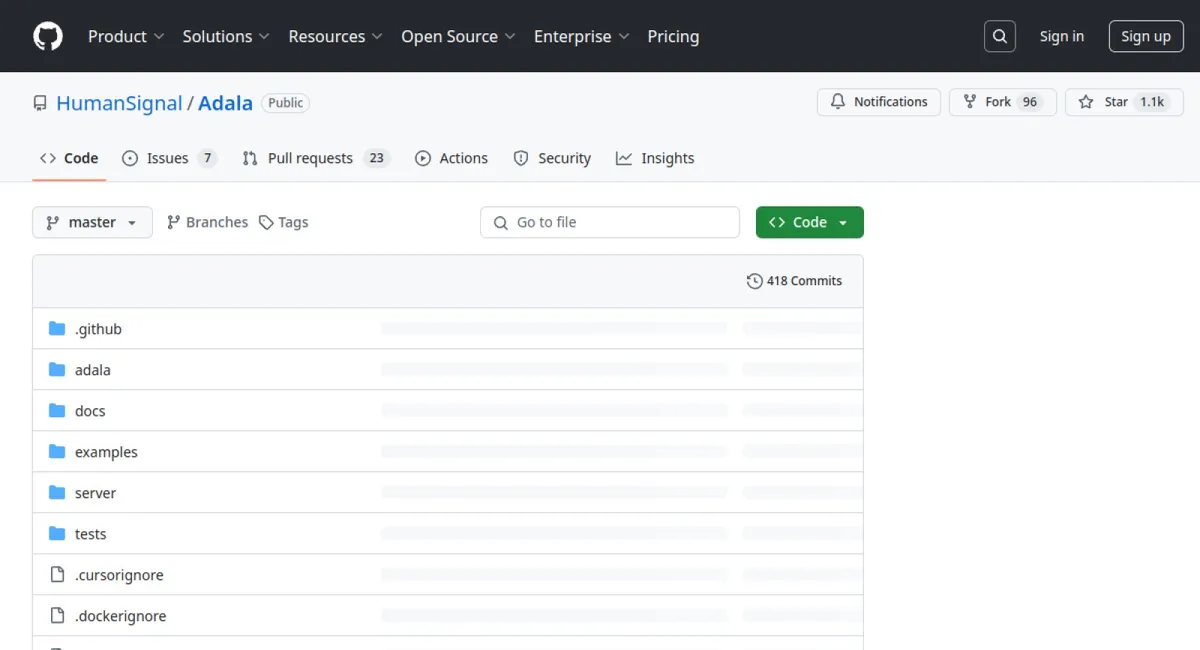Open the 418 Commits history
The height and width of the screenshot is (650, 1200).
795,281
